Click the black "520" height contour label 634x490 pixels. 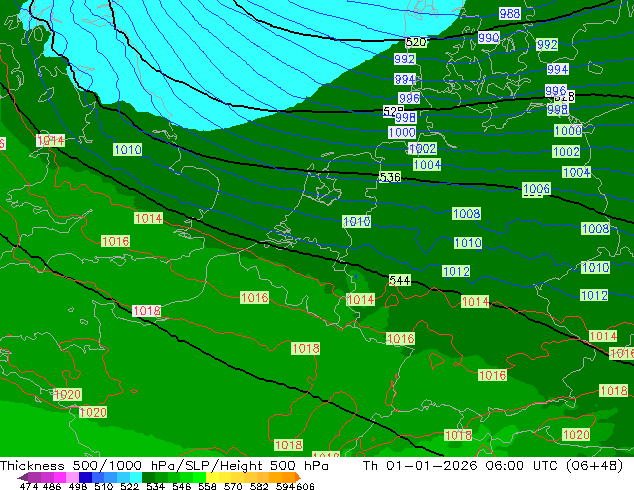(x=416, y=42)
